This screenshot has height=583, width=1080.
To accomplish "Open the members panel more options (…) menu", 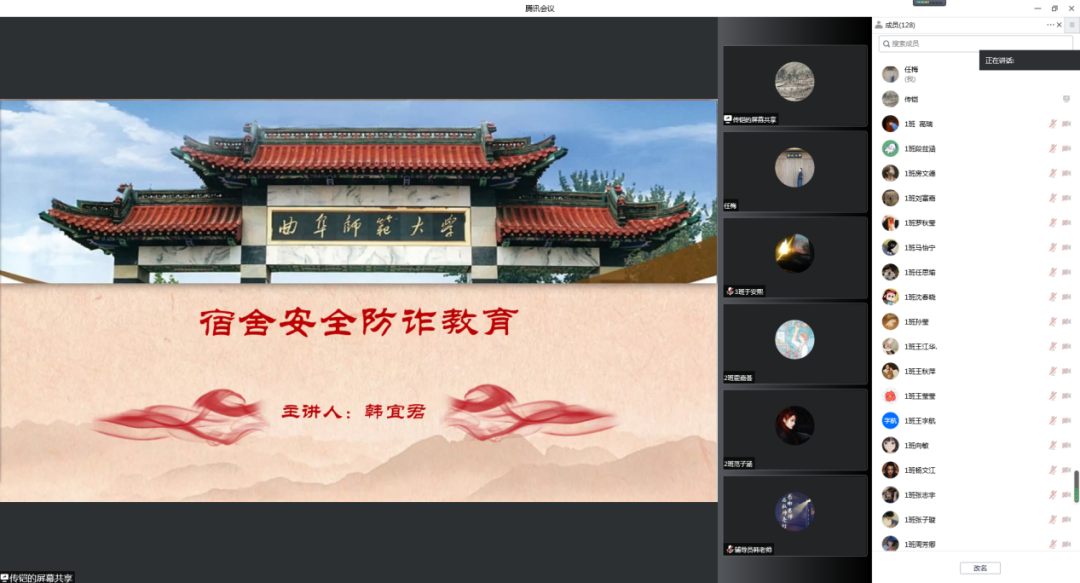I will 1050,25.
